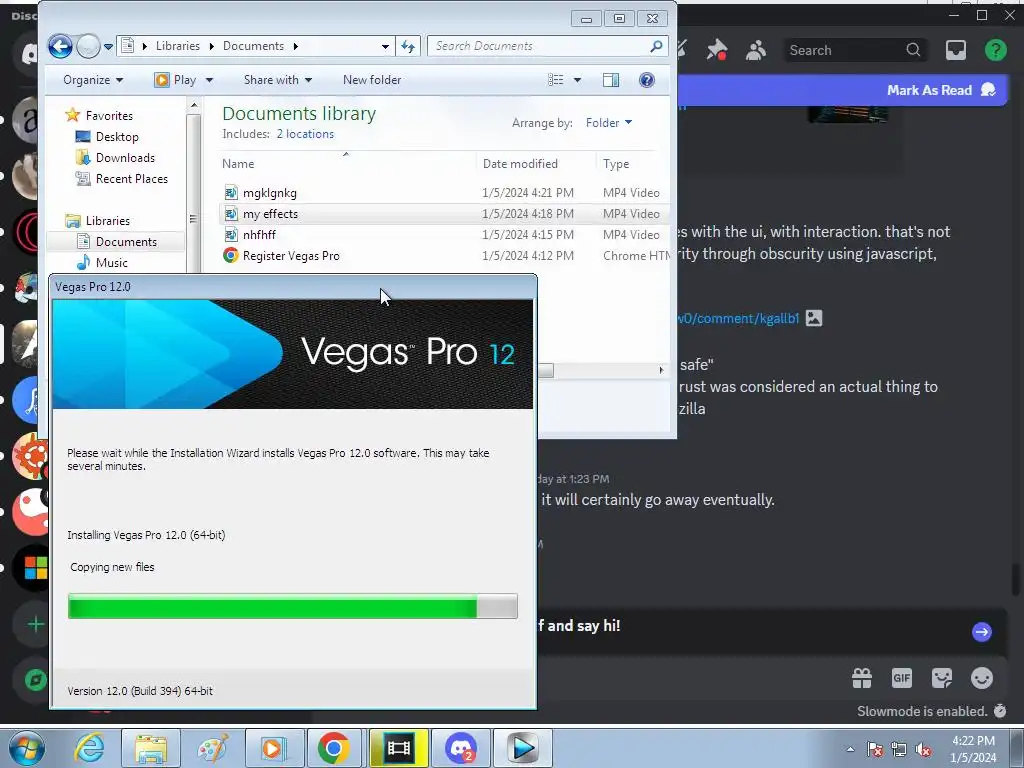Open Music library in navigation pane

click(x=111, y=263)
